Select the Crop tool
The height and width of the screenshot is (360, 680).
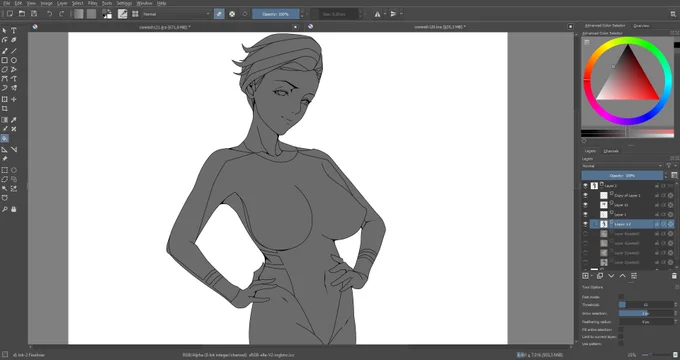5,109
